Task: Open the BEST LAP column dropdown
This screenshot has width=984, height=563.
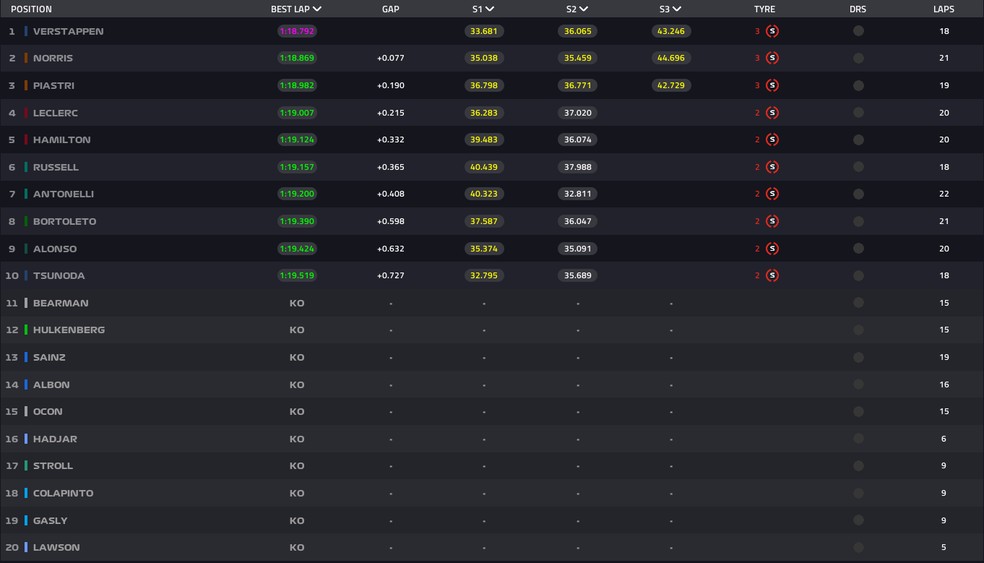Action: pos(317,9)
